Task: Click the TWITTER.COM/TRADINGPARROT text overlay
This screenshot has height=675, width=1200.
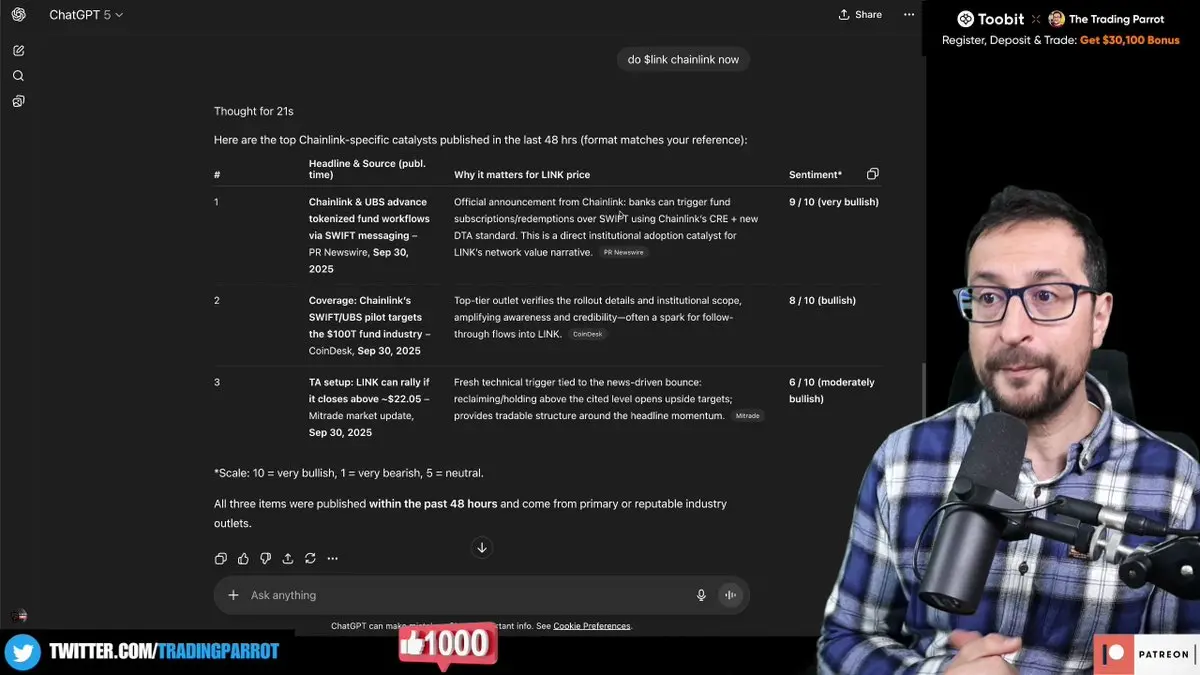Action: tap(164, 652)
